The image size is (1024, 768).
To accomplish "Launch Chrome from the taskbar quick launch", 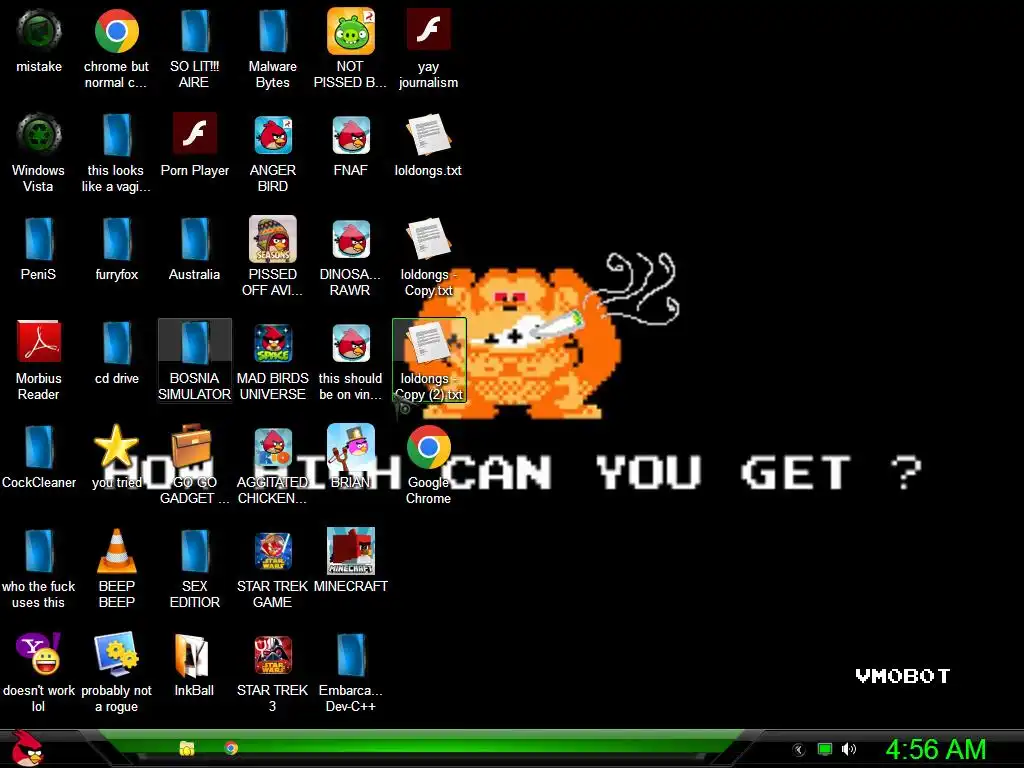I will pyautogui.click(x=231, y=748).
